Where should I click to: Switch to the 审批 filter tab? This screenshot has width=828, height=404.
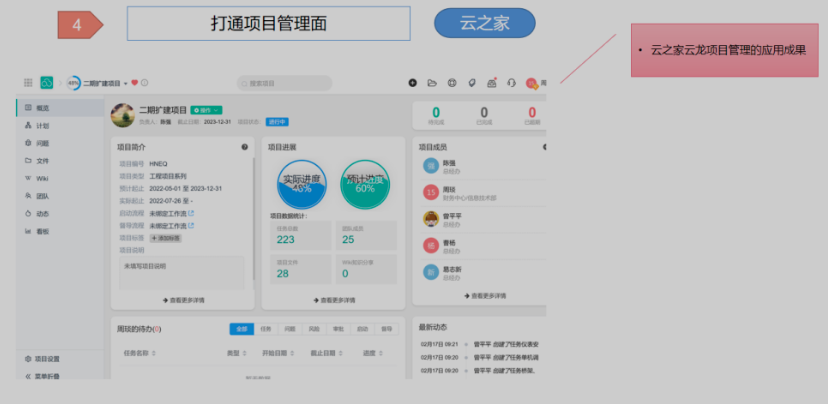click(x=338, y=329)
